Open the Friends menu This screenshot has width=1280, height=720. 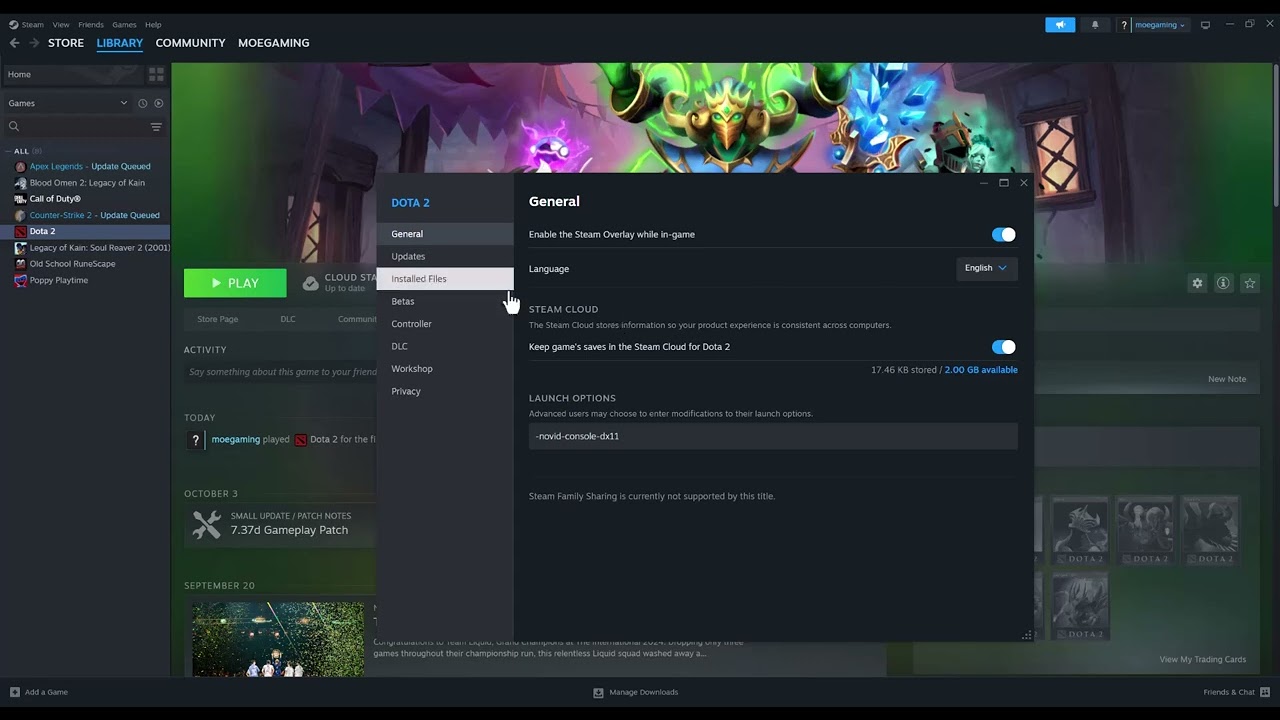(x=91, y=25)
